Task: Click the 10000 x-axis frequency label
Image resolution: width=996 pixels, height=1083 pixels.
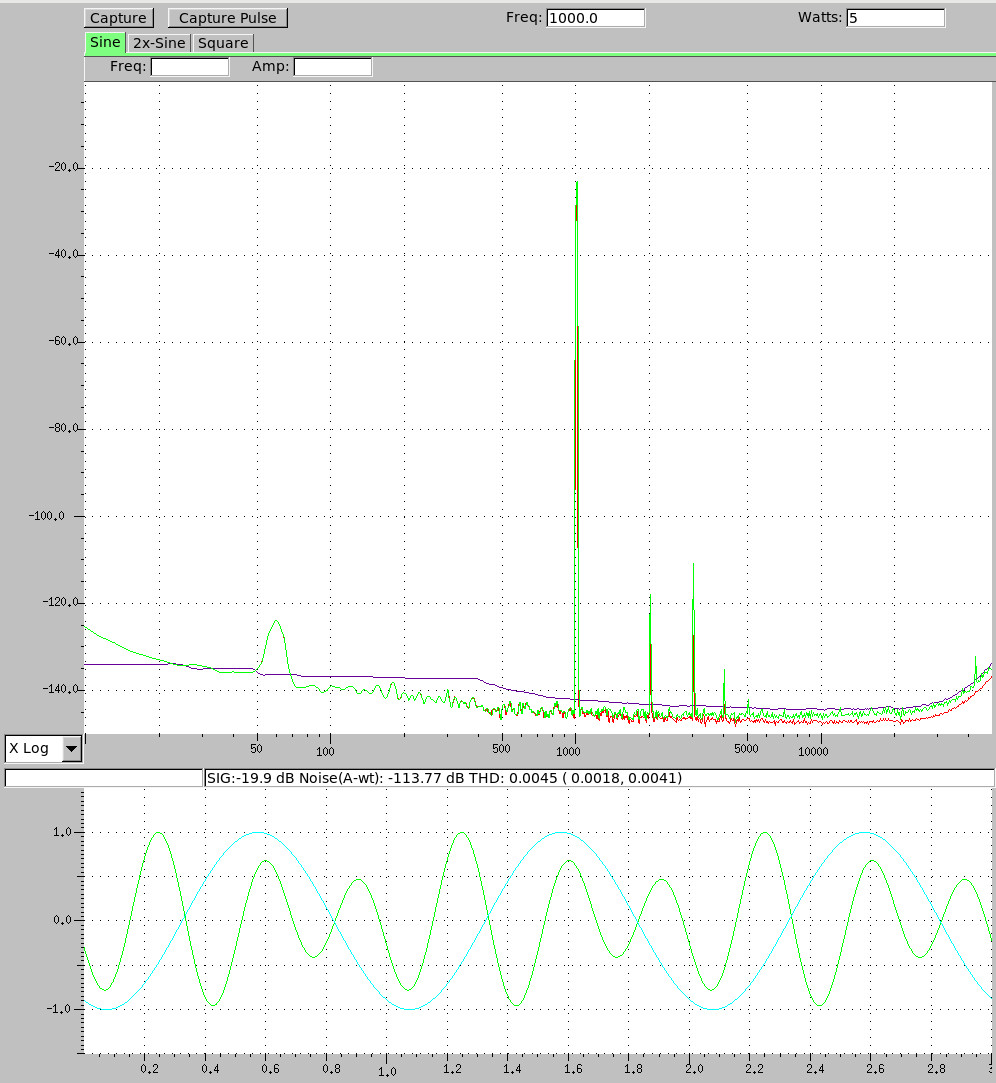Action: [x=813, y=751]
